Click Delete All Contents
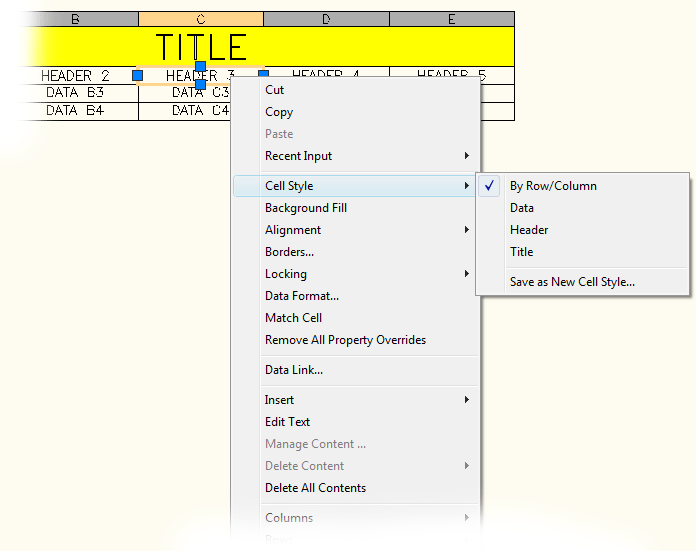 coord(315,488)
